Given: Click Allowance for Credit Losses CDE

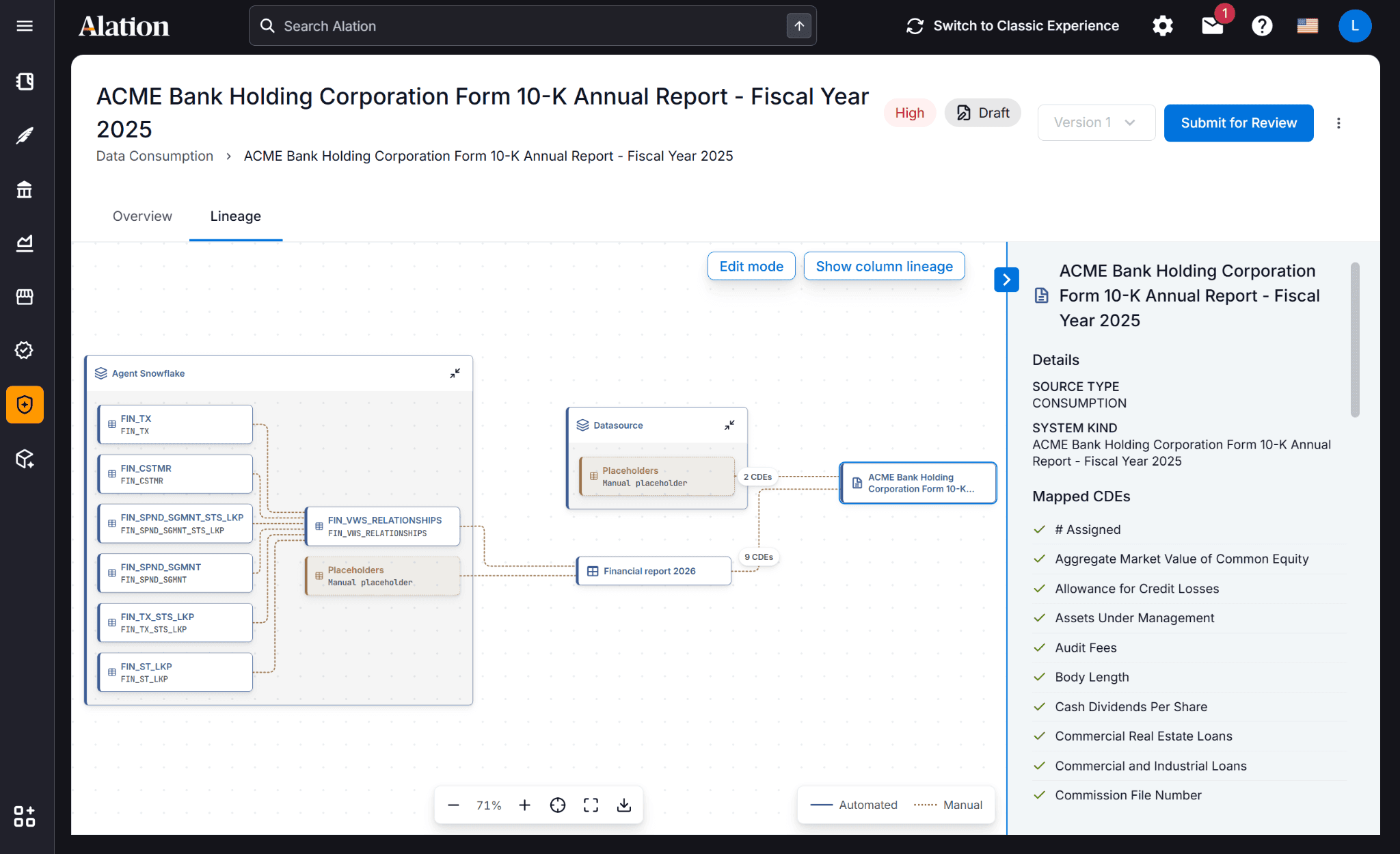Looking at the screenshot, I should tap(1137, 589).
